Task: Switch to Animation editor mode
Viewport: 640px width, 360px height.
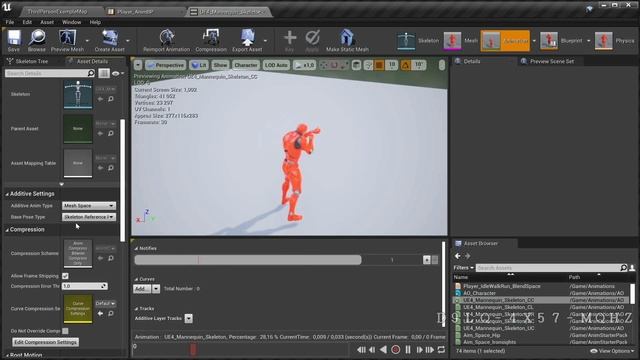Action: pos(505,41)
